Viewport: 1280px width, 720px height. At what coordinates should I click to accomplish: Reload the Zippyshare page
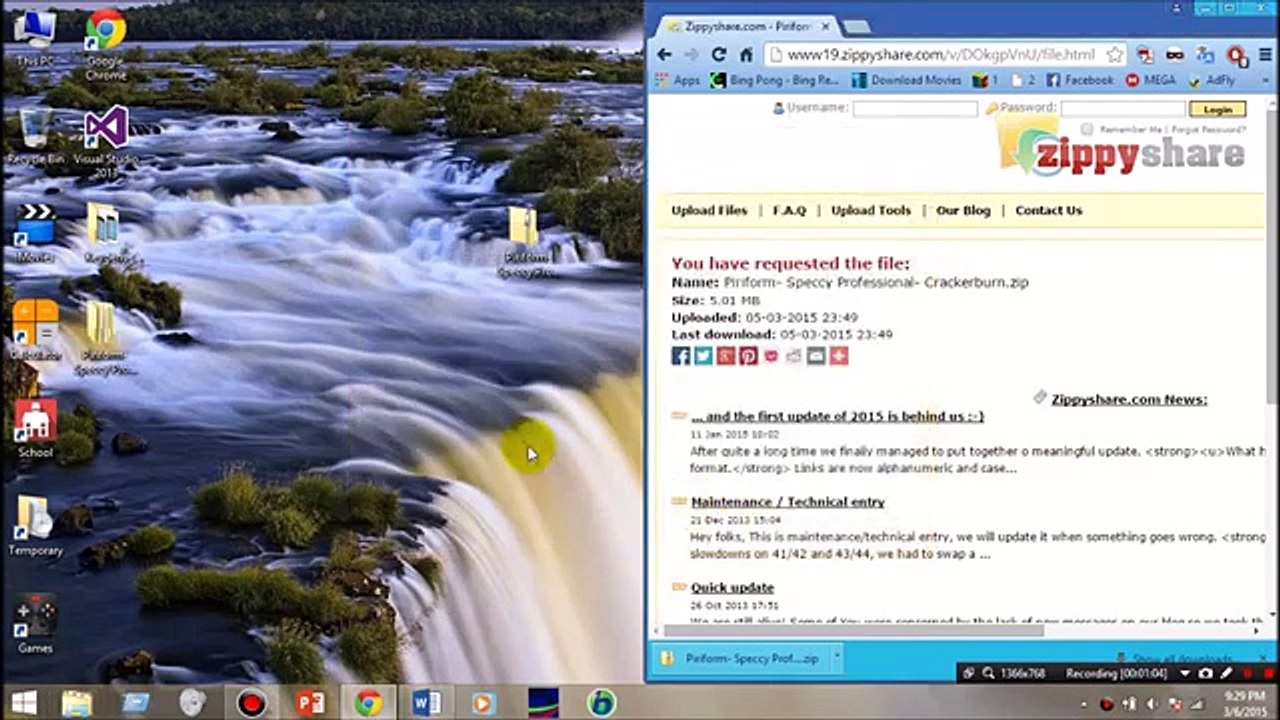pyautogui.click(x=718, y=54)
